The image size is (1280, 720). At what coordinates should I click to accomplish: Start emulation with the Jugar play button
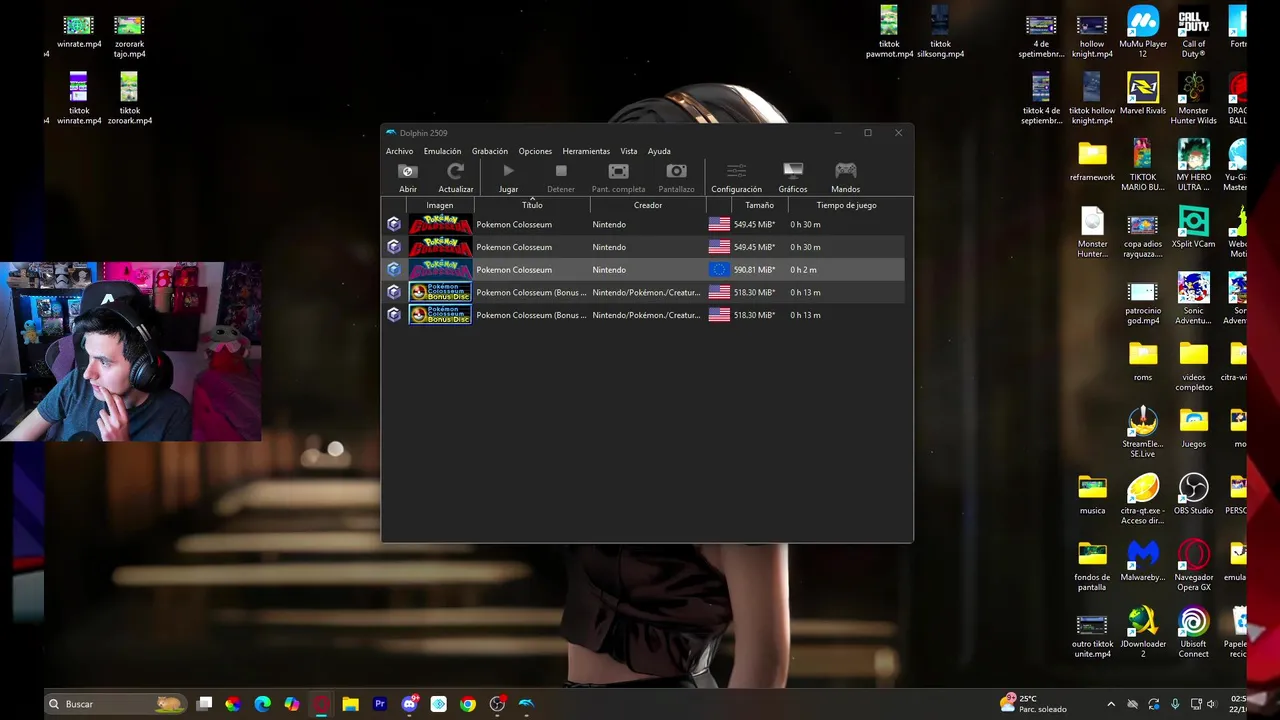click(508, 172)
